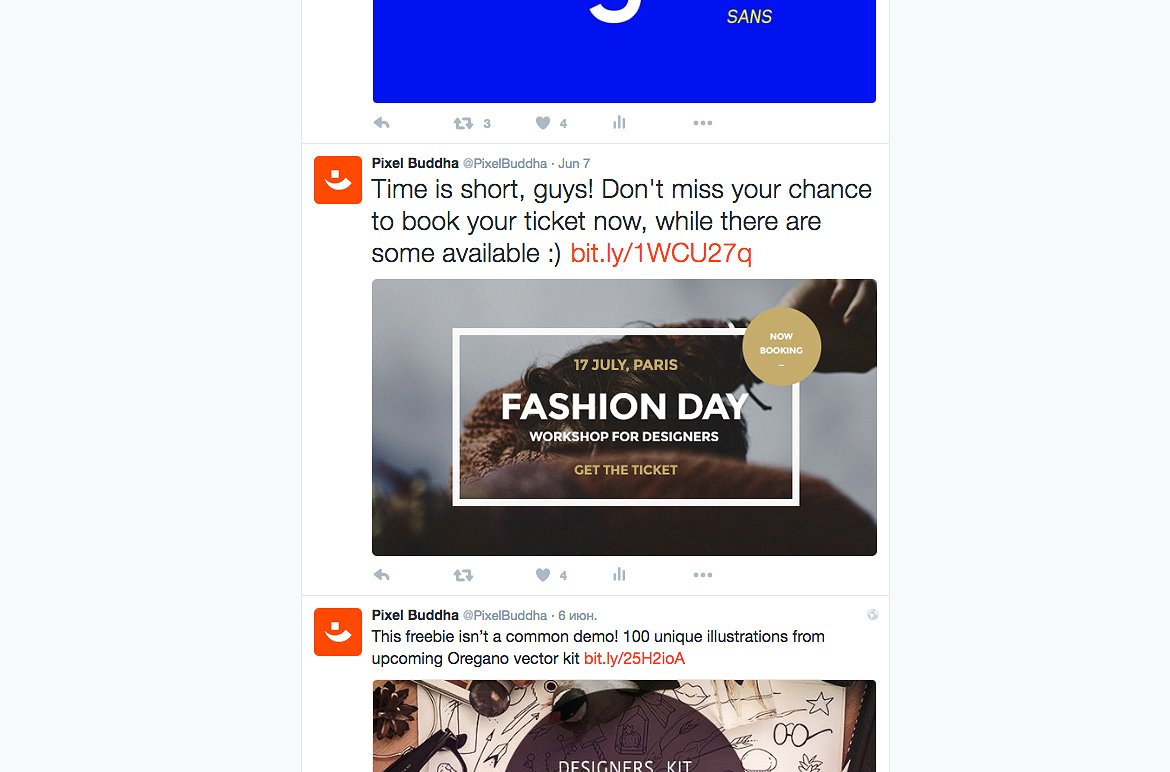Screen dimensions: 1170x772
Task: Open the Fashion Day workshop image
Action: (624, 417)
